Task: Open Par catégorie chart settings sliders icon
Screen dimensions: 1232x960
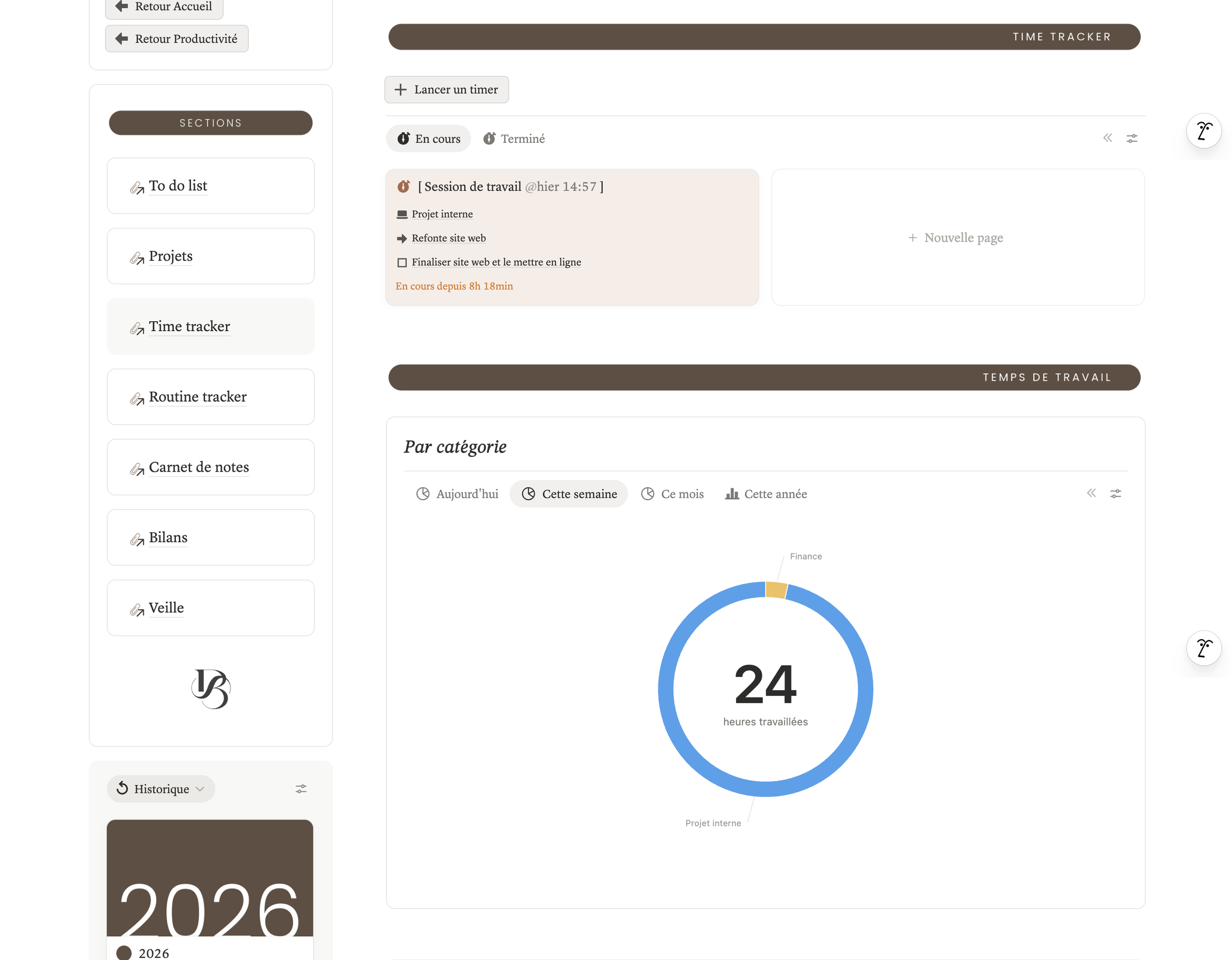Action: tap(1115, 493)
